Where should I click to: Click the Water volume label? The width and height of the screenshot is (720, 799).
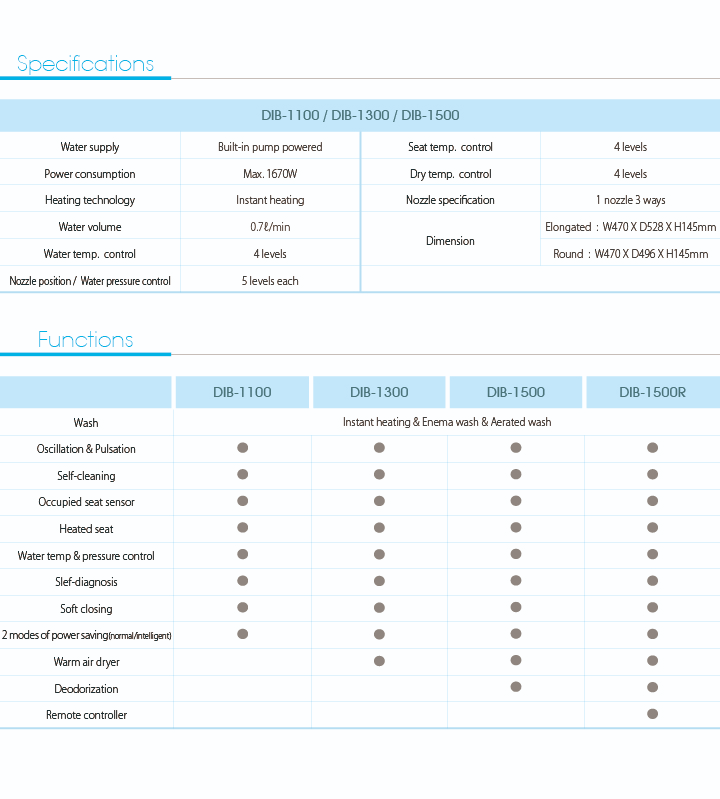pos(90,227)
